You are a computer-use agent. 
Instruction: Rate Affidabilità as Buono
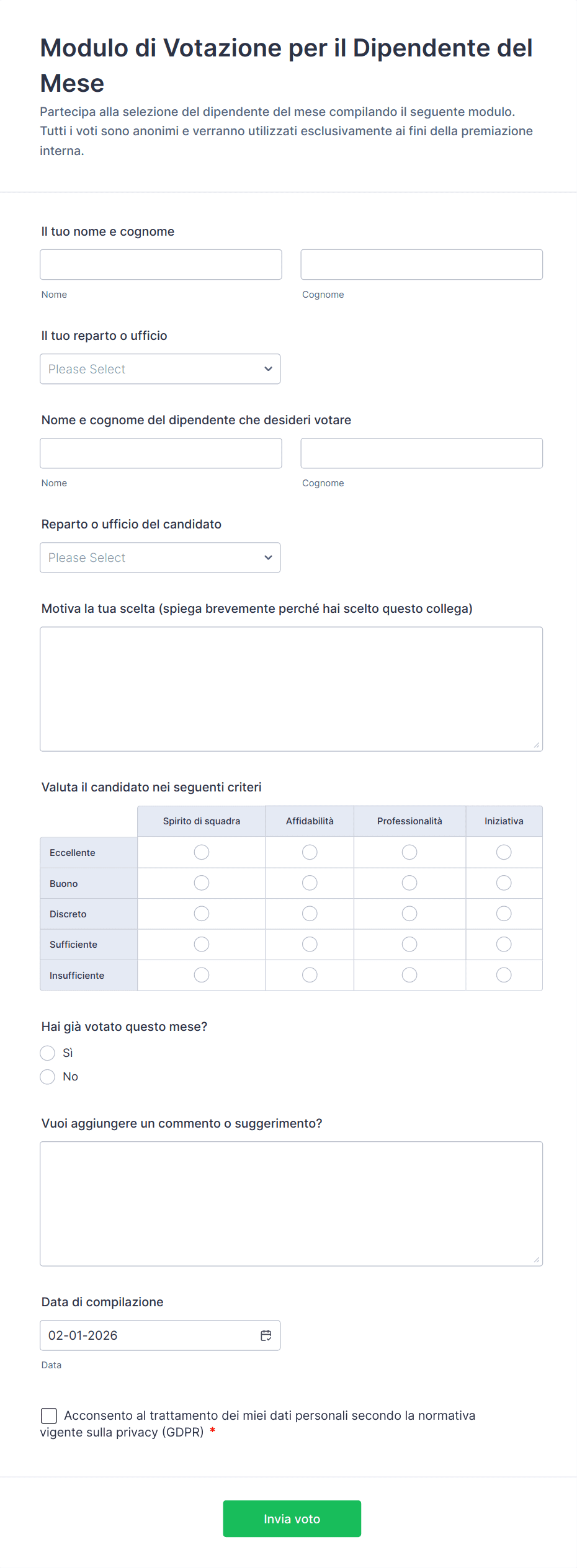coord(310,883)
